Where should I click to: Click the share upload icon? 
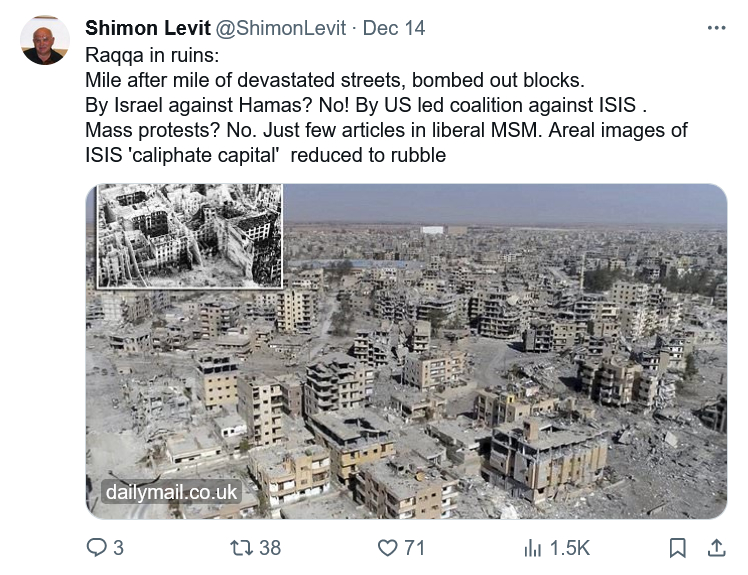(x=716, y=547)
